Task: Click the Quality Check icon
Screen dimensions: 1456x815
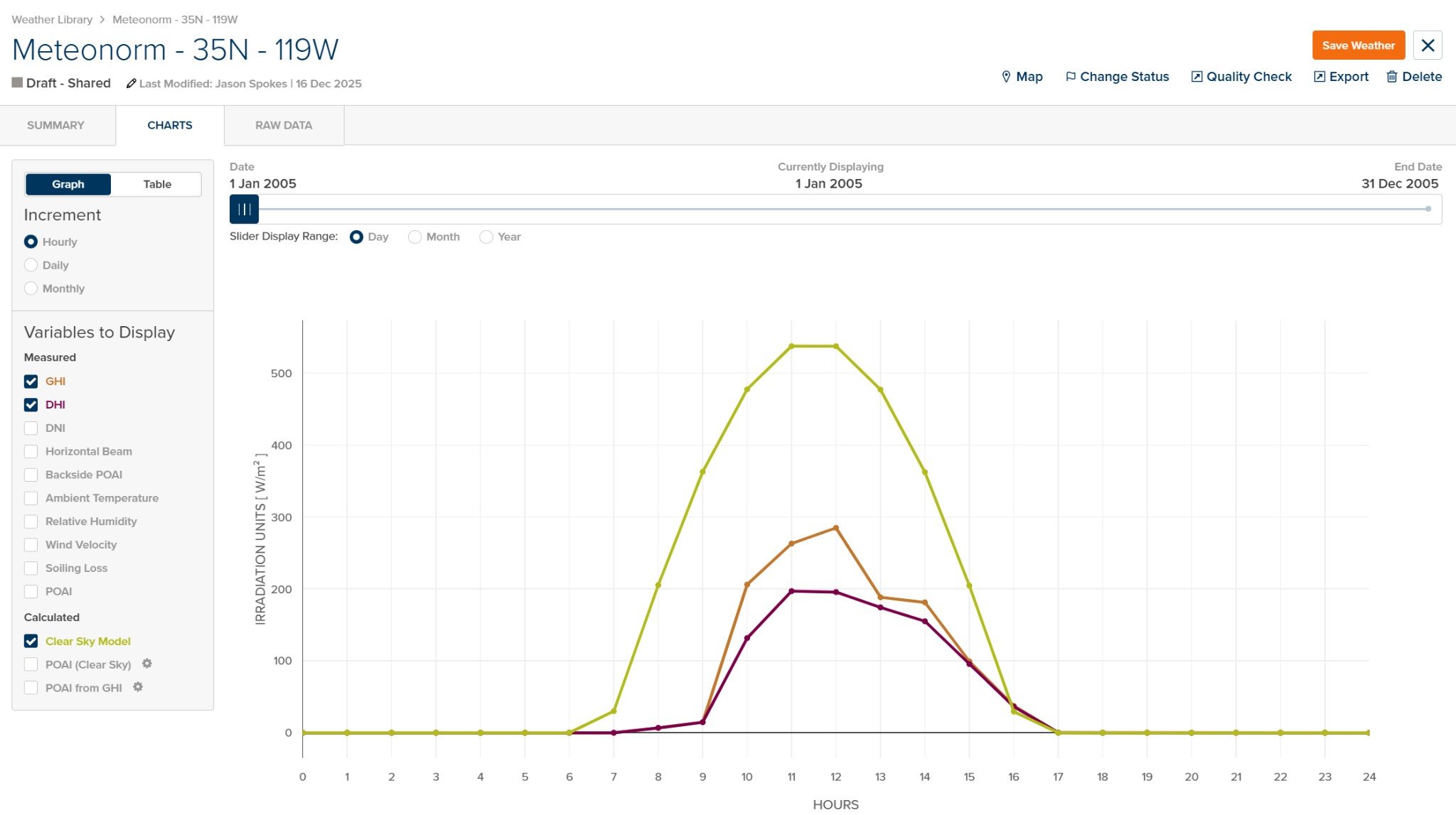Action: click(x=1197, y=77)
